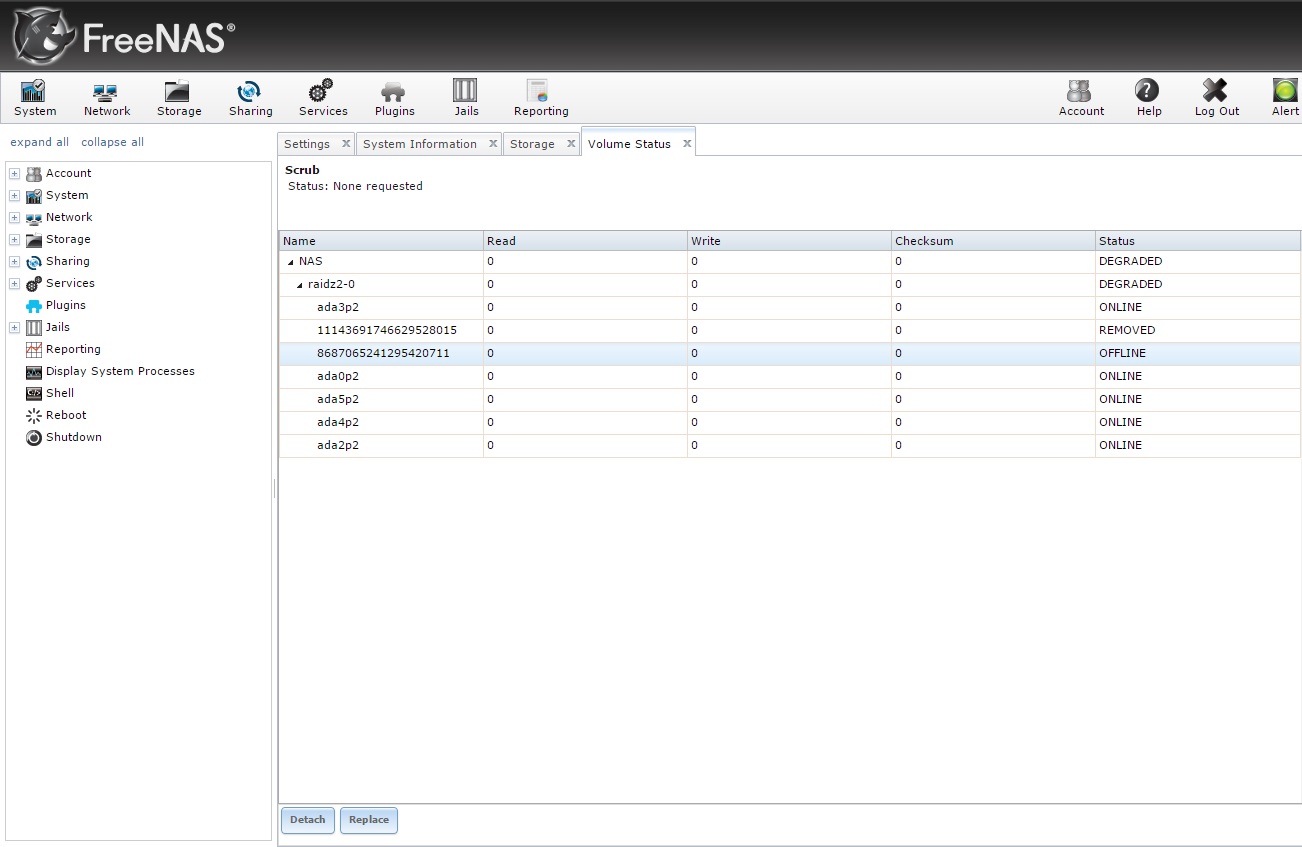
Task: Expand the Services tree node
Action: click(15, 284)
